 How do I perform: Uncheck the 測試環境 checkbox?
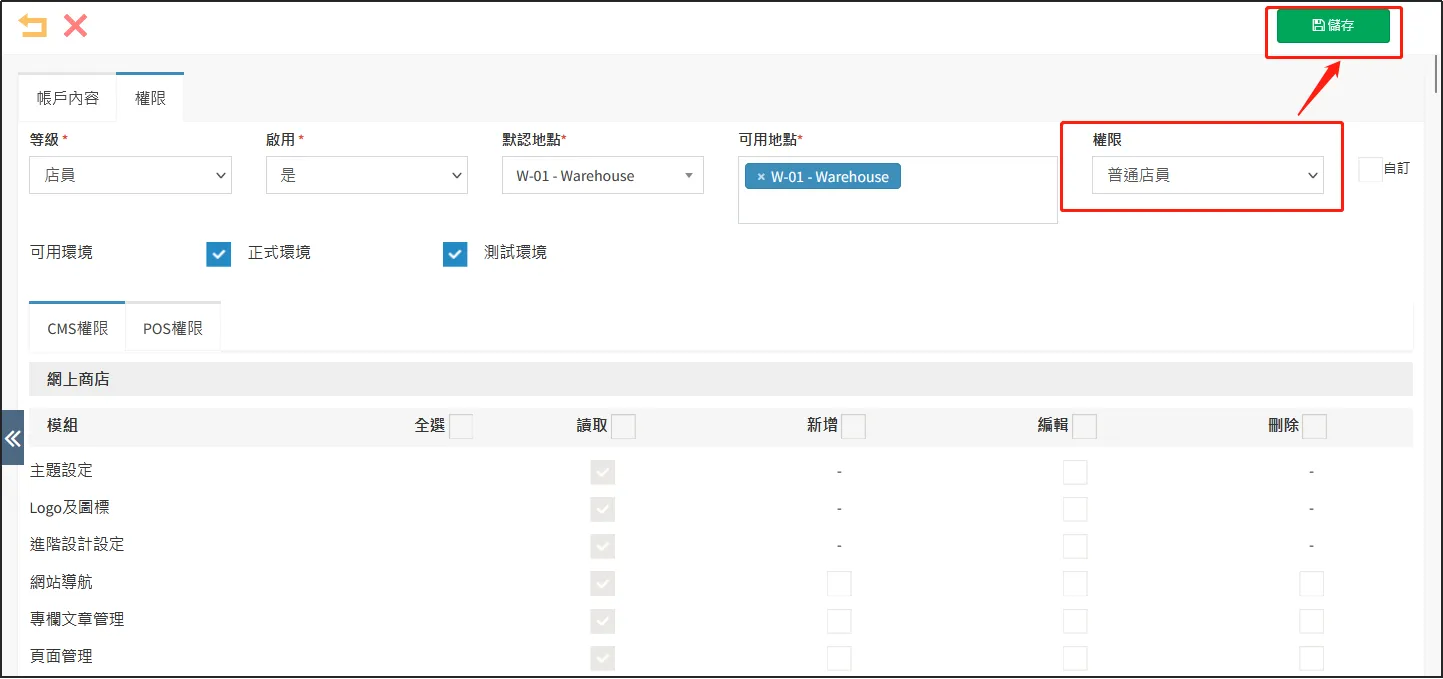455,253
